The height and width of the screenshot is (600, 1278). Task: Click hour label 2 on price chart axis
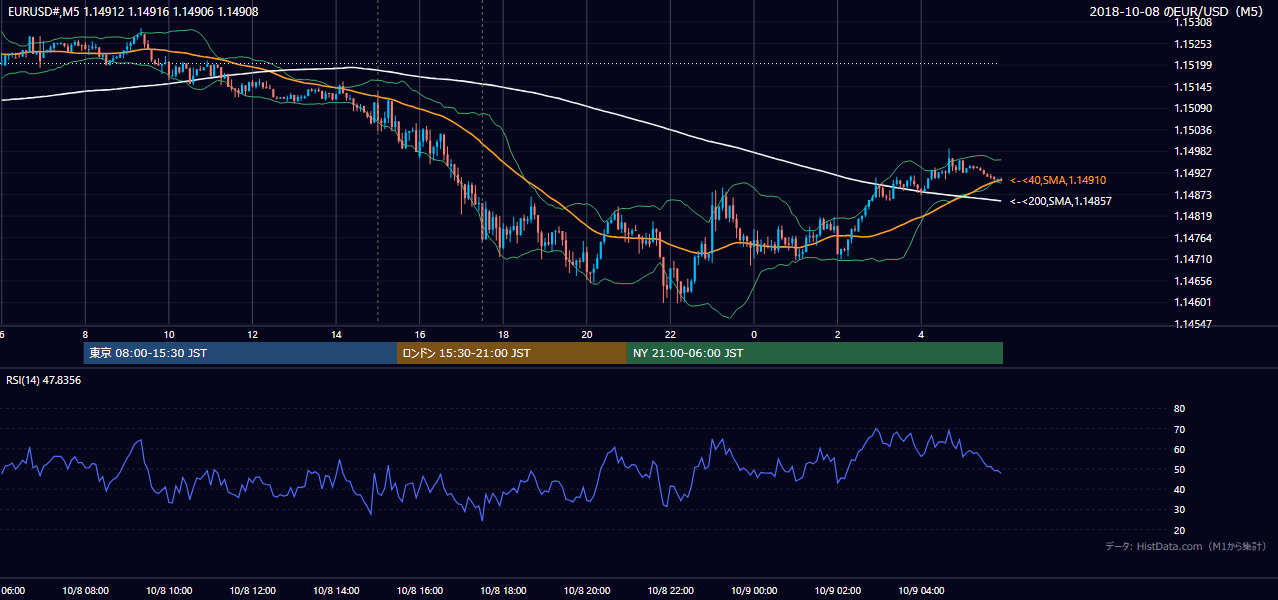point(838,334)
